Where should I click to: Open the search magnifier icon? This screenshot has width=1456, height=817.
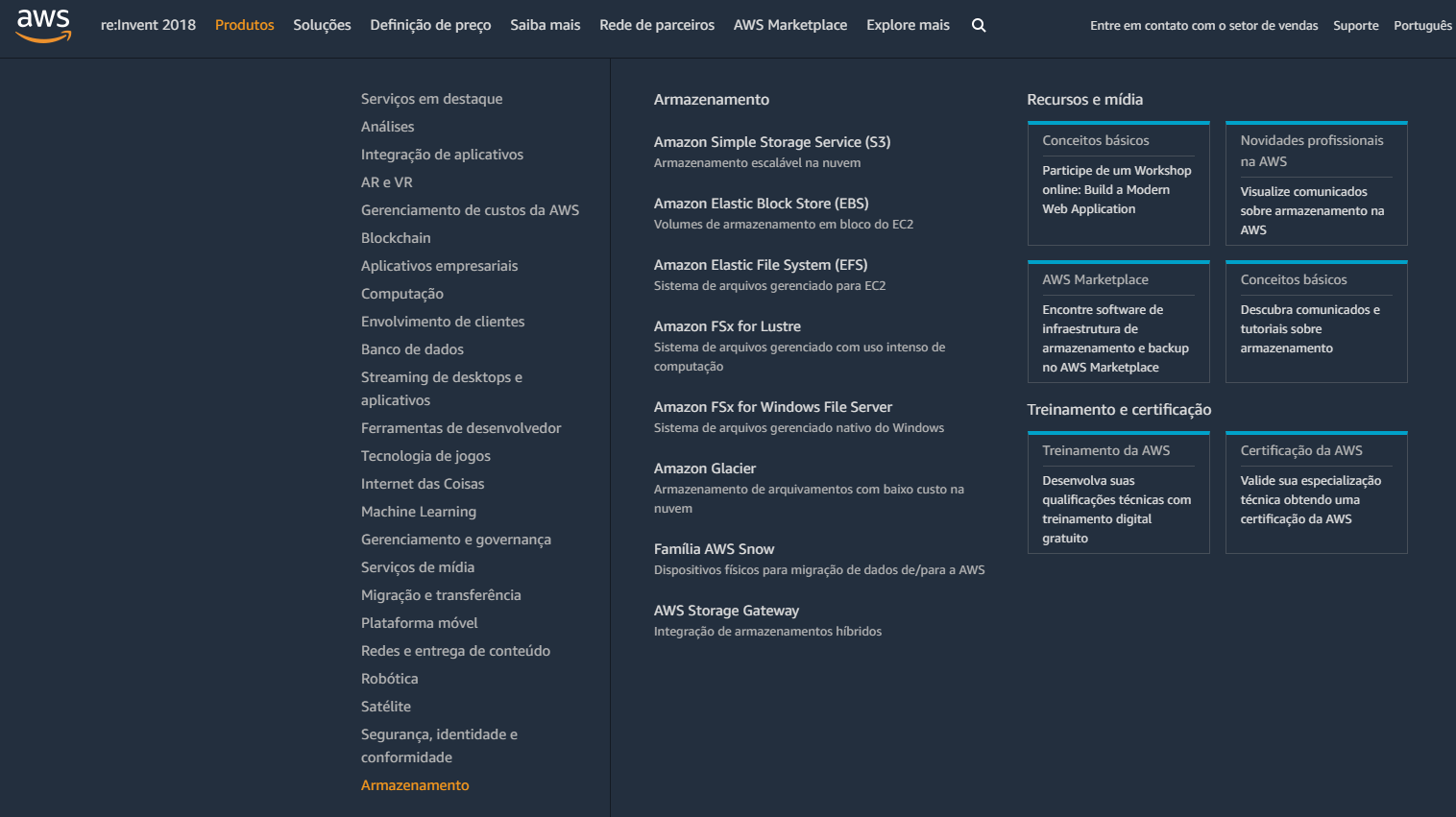(x=979, y=26)
